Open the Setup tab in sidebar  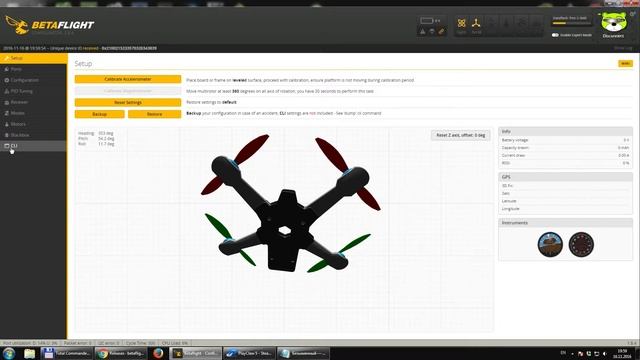pos(33,58)
